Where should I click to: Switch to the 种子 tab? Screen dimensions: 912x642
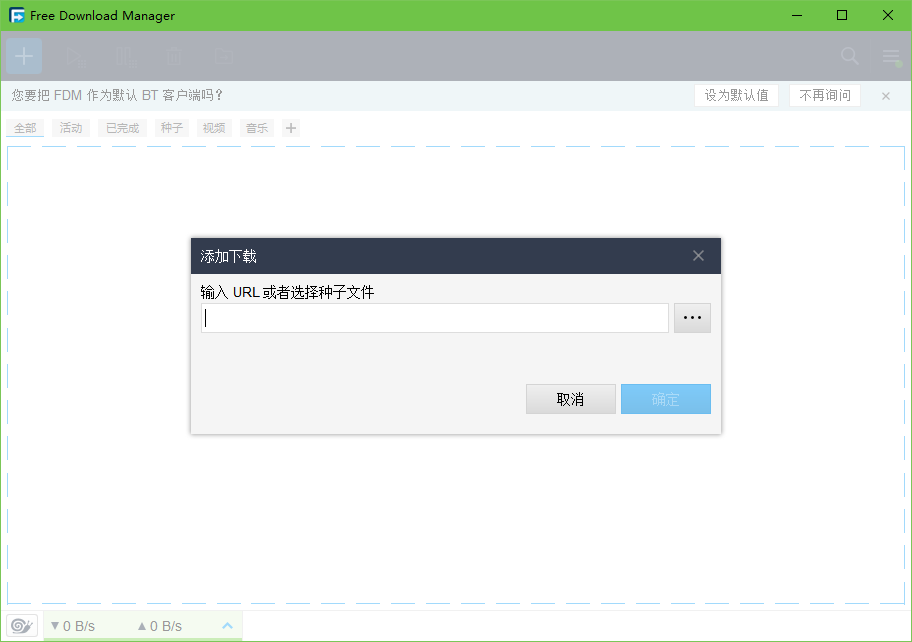(170, 128)
